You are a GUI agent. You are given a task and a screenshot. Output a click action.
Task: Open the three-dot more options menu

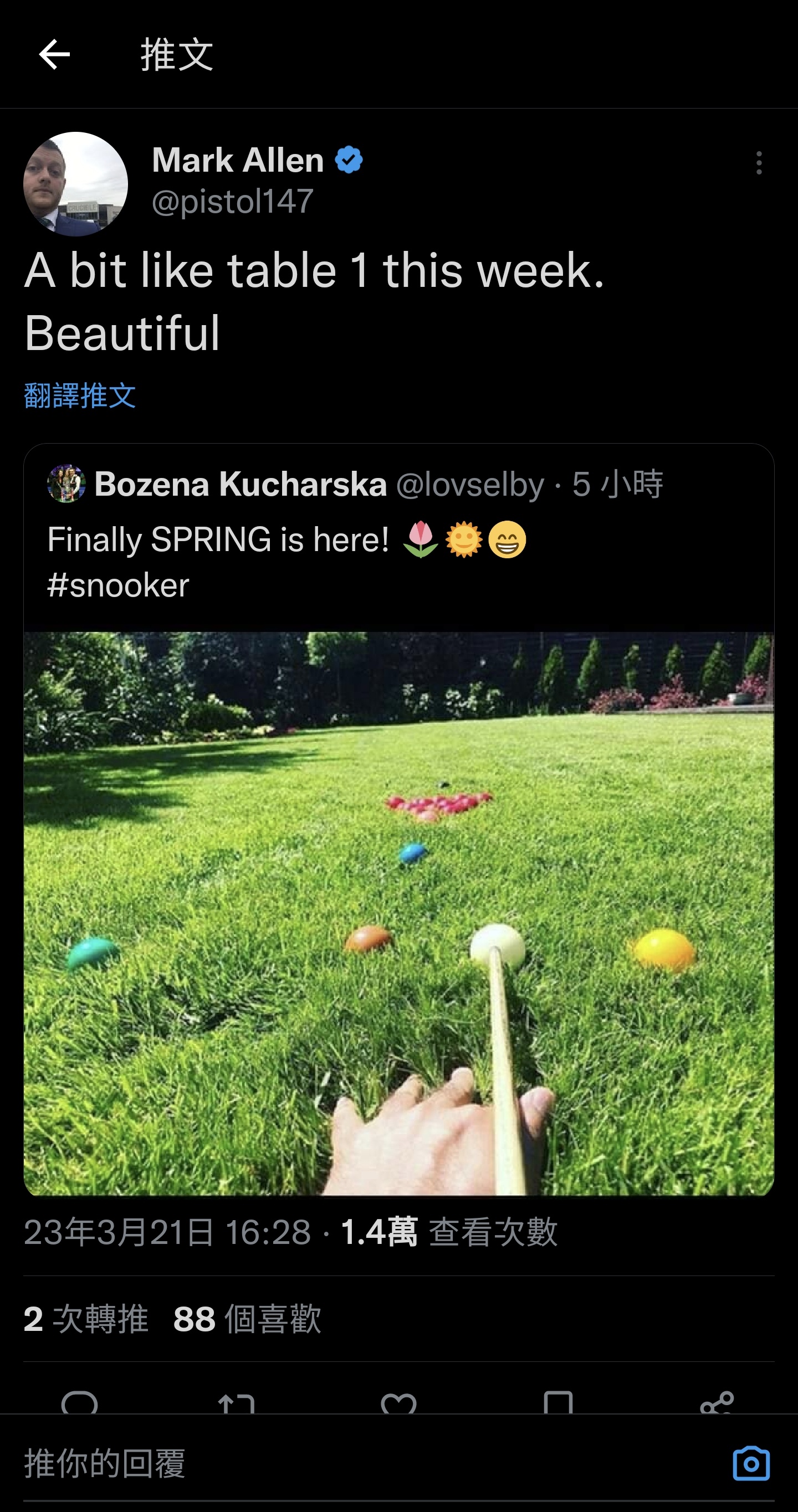(759, 163)
